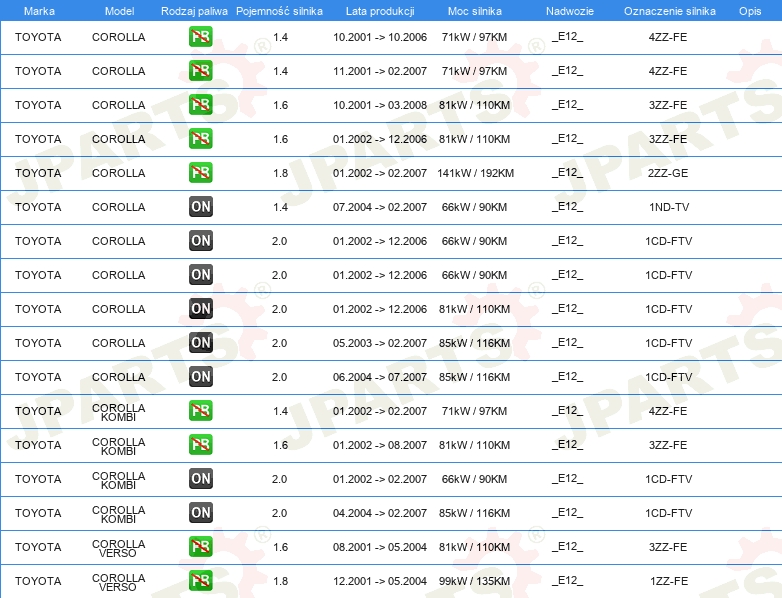
Task: Click the power value 99kW / 135KM
Action: (474, 581)
